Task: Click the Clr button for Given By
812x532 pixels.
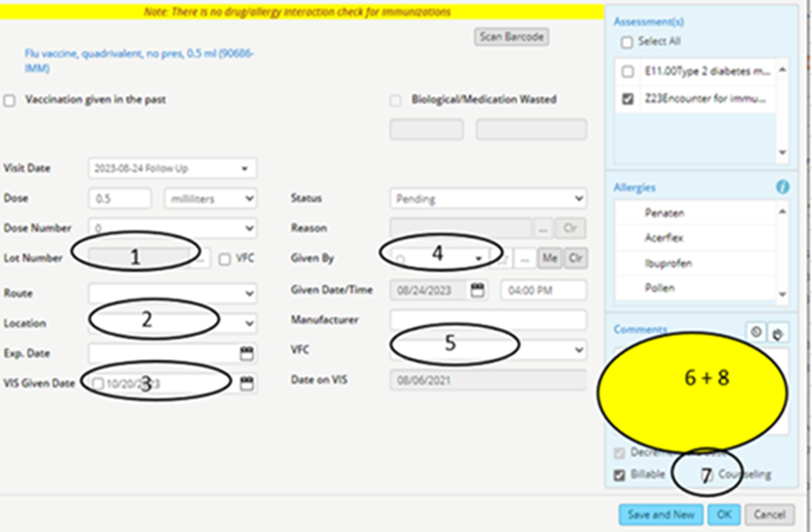Action: [576, 258]
